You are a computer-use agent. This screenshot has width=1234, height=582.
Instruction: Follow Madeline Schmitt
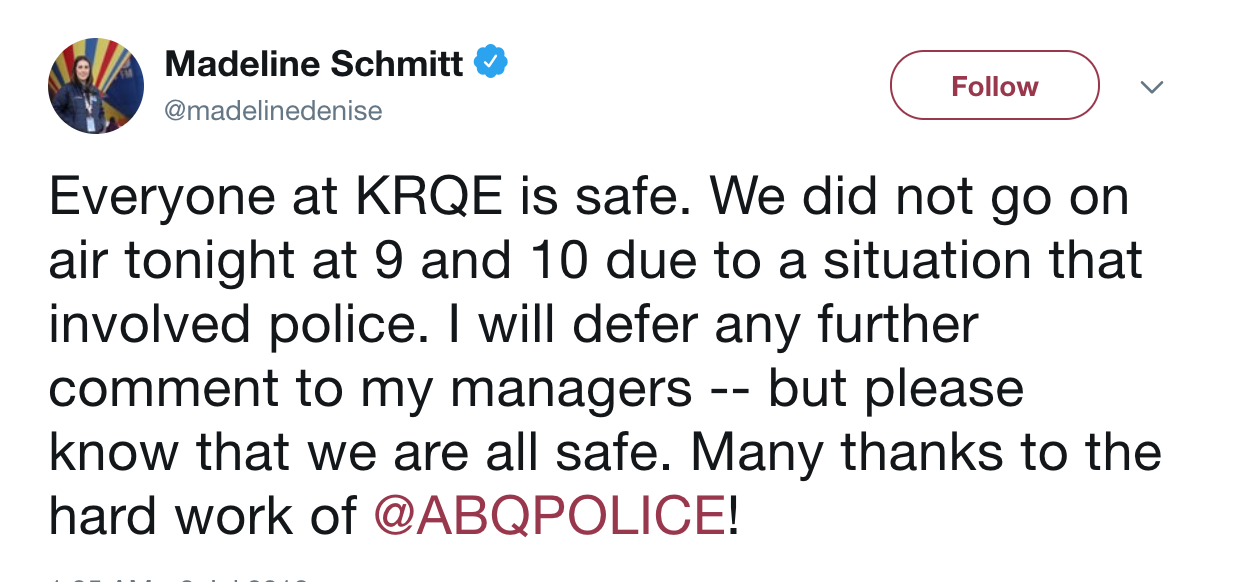point(994,86)
